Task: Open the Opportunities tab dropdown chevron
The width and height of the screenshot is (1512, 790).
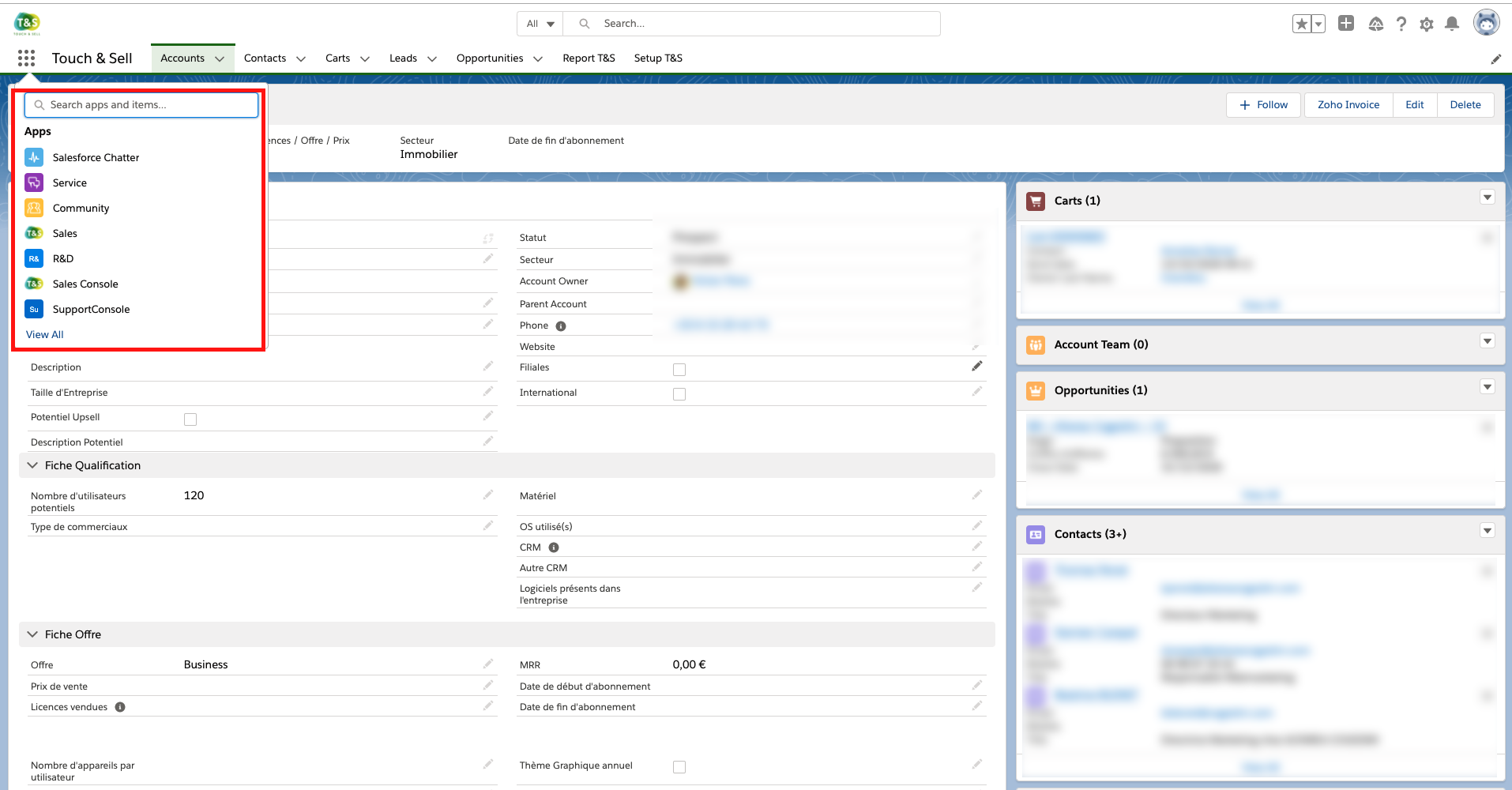Action: click(538, 58)
